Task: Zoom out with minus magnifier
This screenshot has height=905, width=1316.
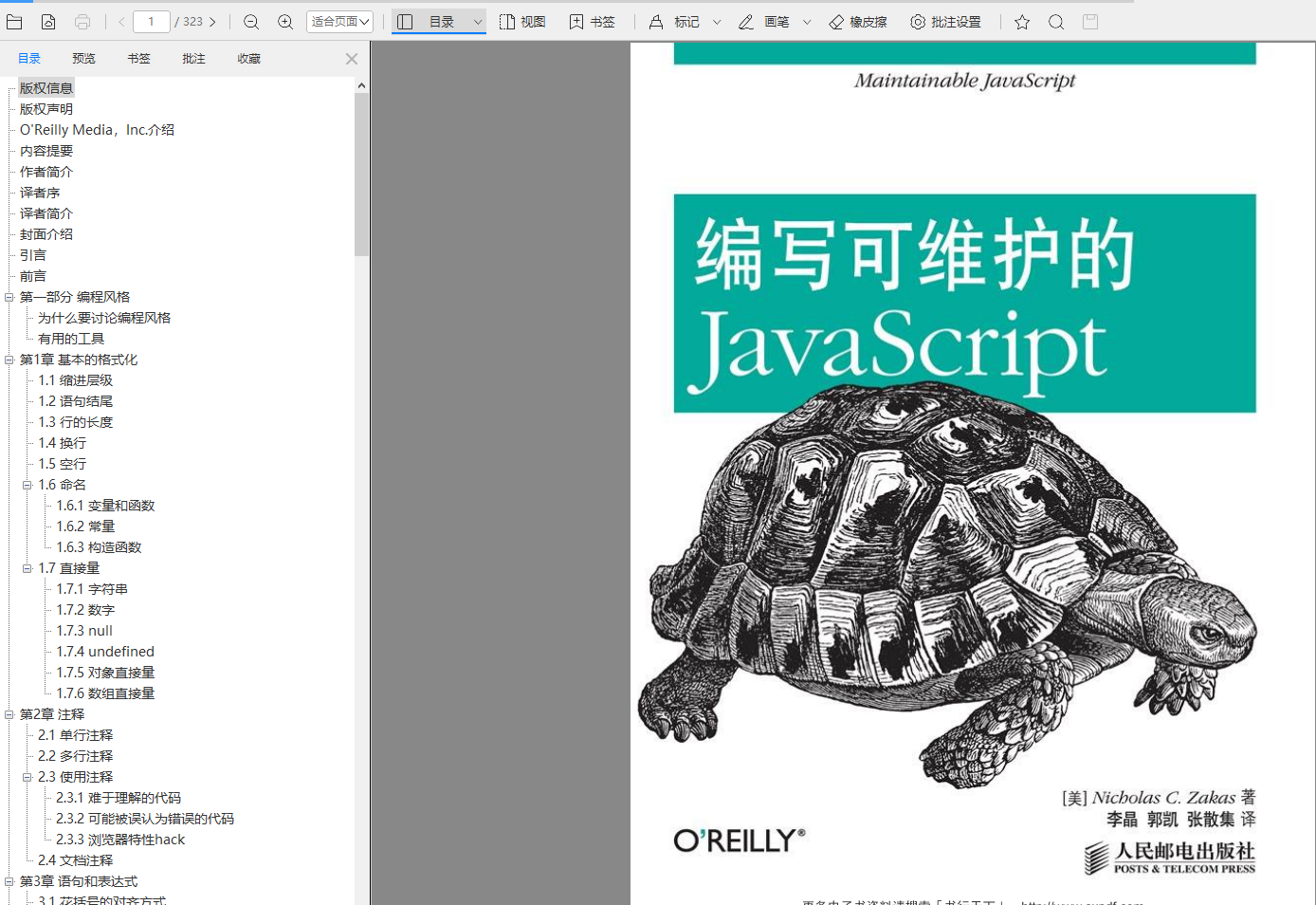Action: tap(251, 22)
